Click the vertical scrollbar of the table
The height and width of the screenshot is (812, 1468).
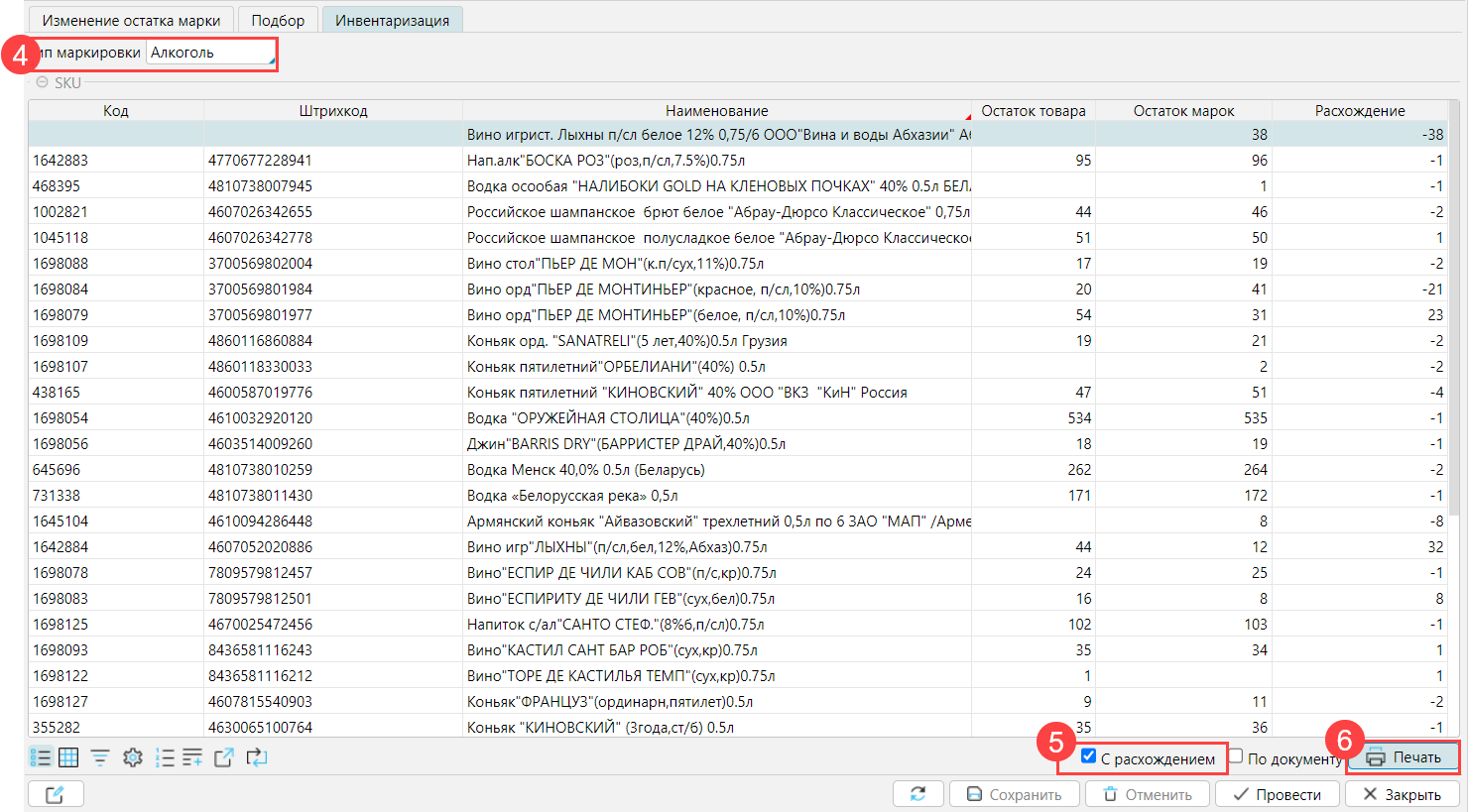[x=1454, y=397]
